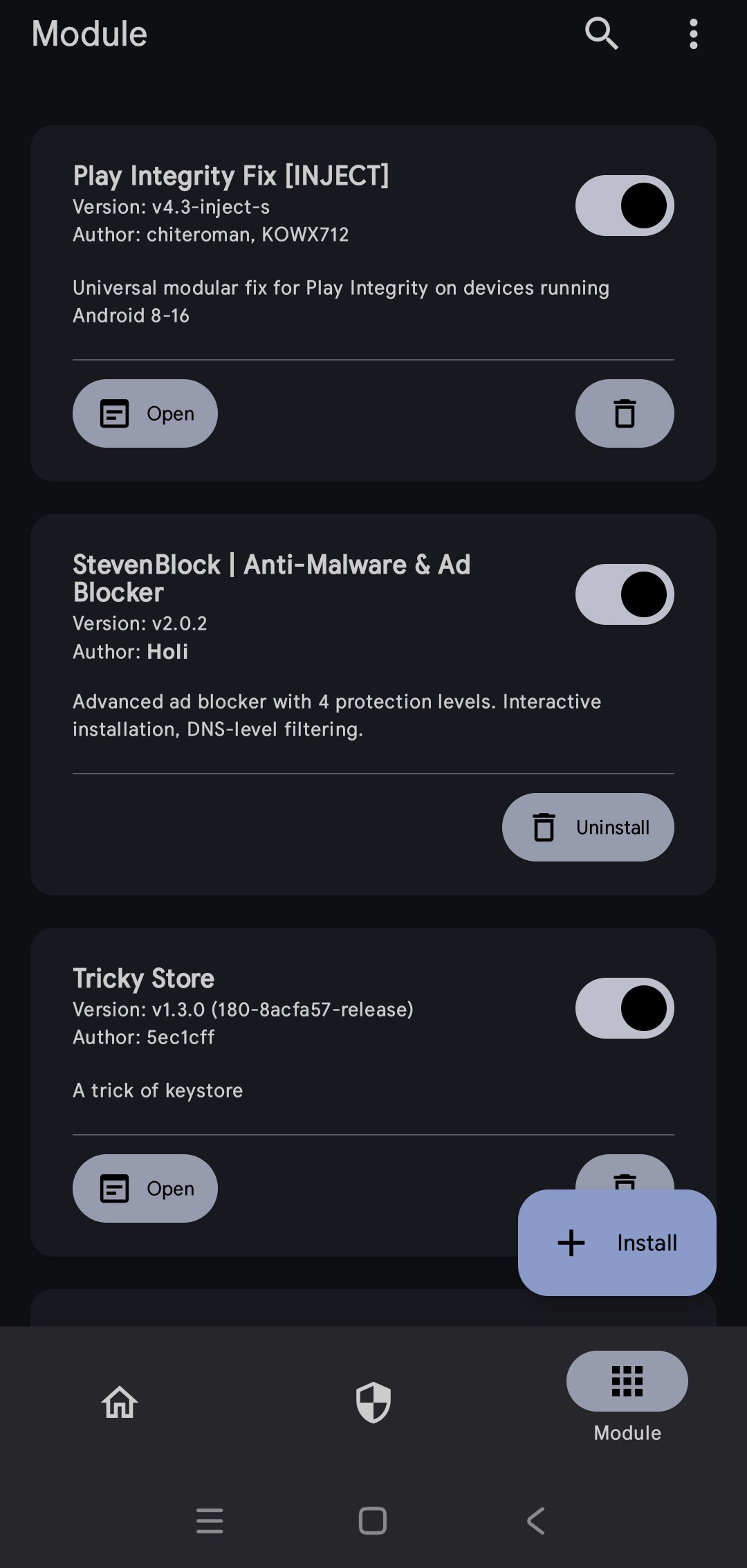Install a new module
The height and width of the screenshot is (1568, 747).
(617, 1243)
